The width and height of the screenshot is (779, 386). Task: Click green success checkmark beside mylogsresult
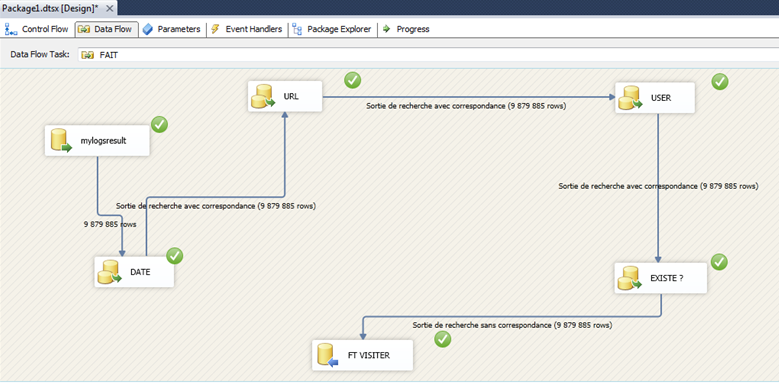159,125
